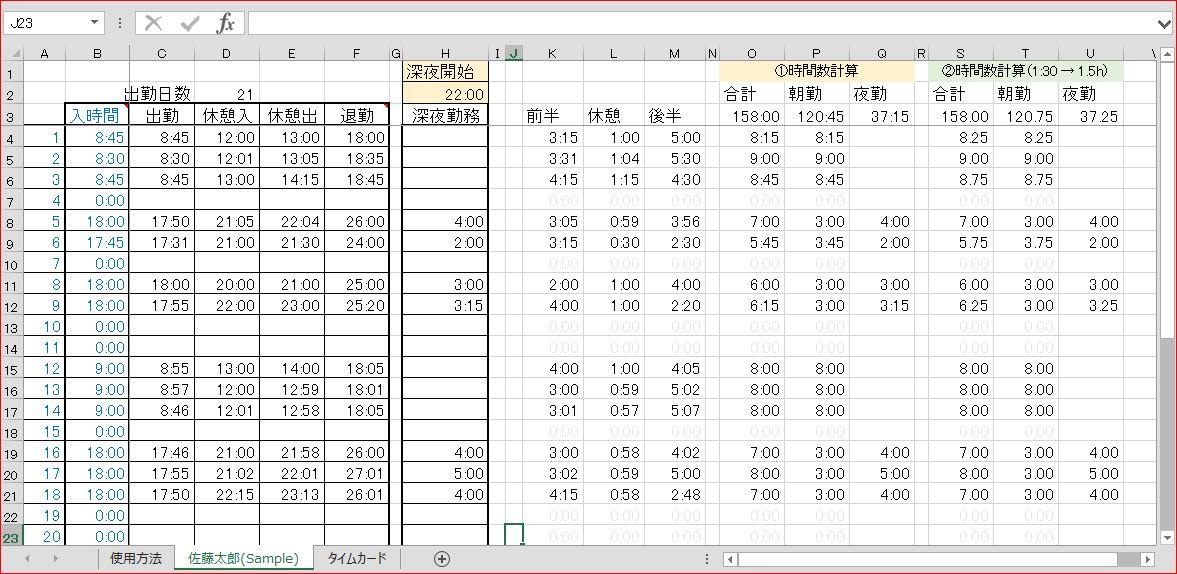Click the 休憩出 header cell
The width and height of the screenshot is (1177, 574).
pos(292,116)
